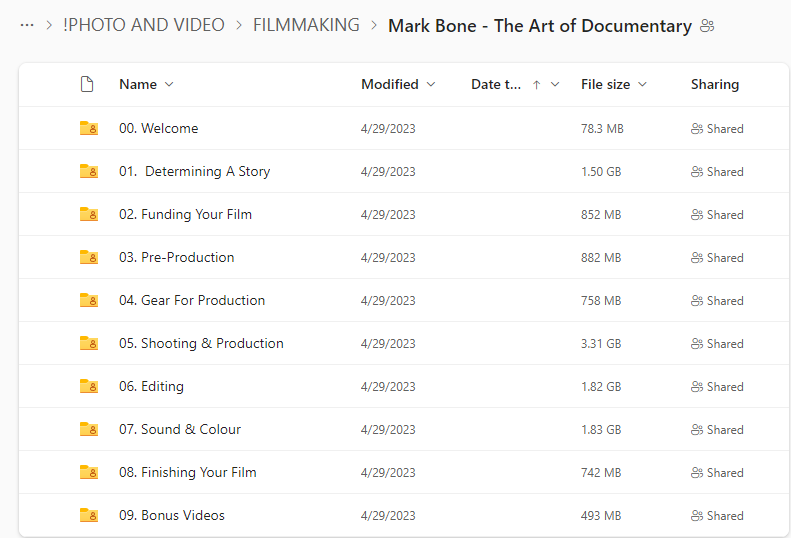Click the folder icon beside 05. Shooting & Production
This screenshot has width=791, height=538.
pos(89,343)
